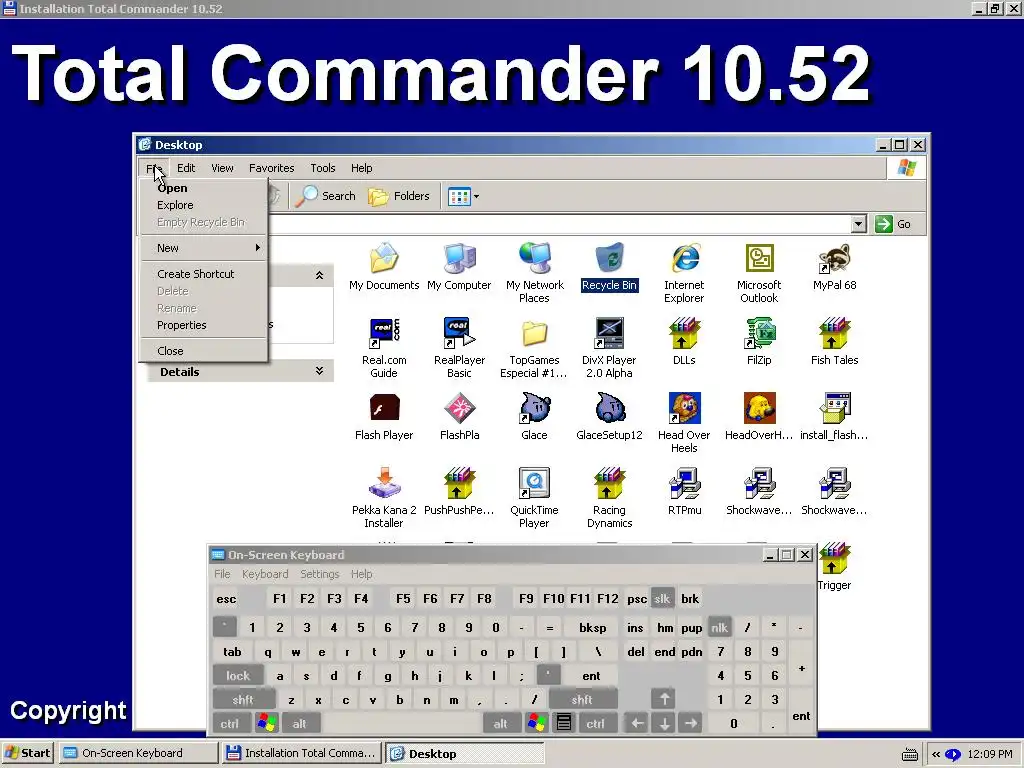Open the address bar dropdown arrow

859,224
